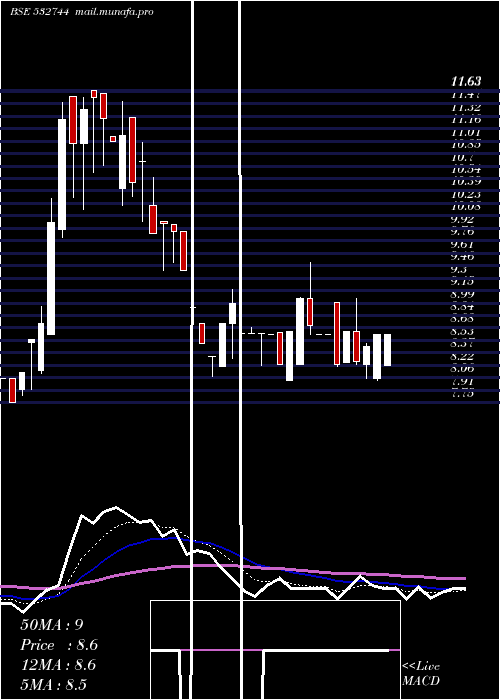Click the 11.01 price axis label
The width and height of the screenshot is (500, 700).
tap(466, 133)
